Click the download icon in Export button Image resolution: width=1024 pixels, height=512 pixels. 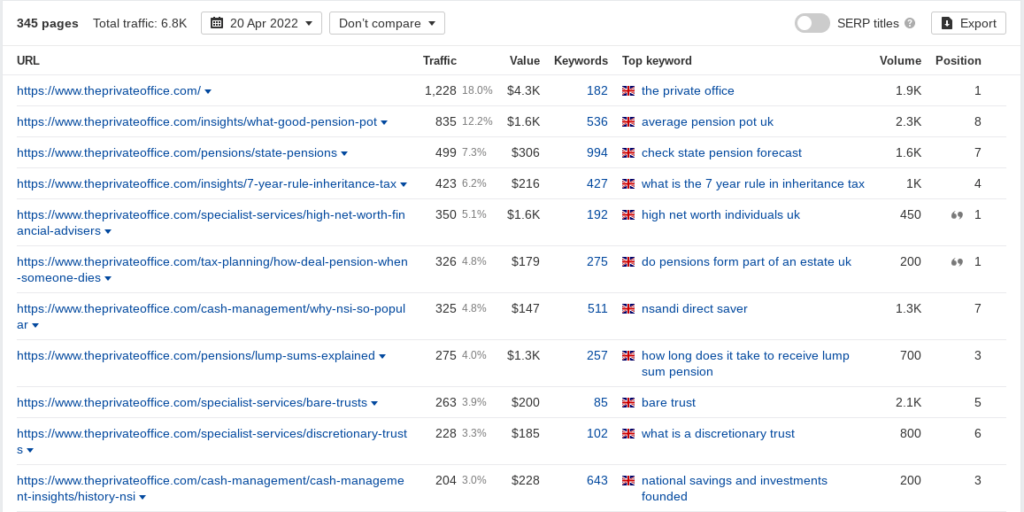coord(947,24)
